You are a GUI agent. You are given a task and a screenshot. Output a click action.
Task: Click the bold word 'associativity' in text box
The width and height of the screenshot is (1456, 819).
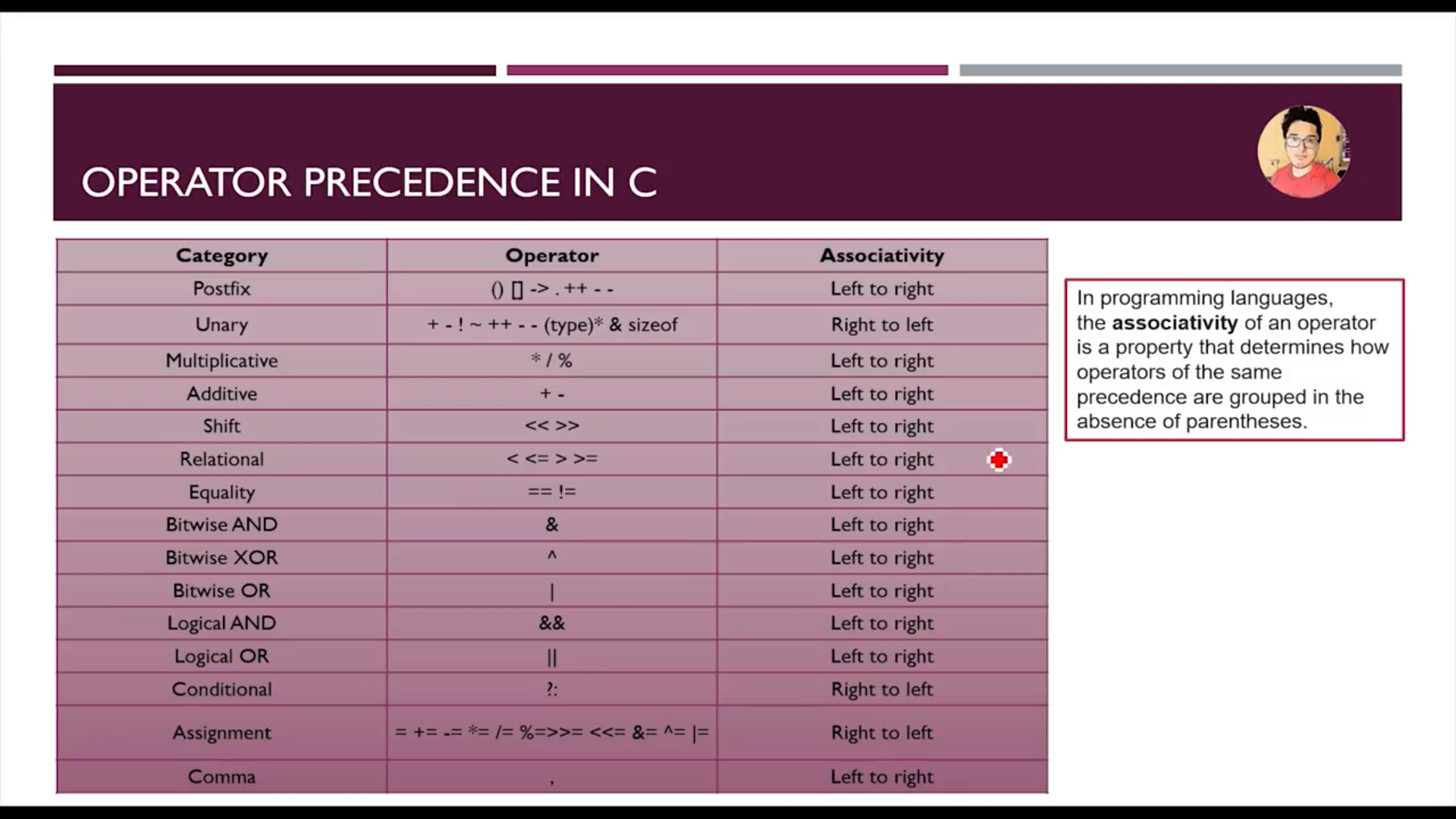(1174, 323)
